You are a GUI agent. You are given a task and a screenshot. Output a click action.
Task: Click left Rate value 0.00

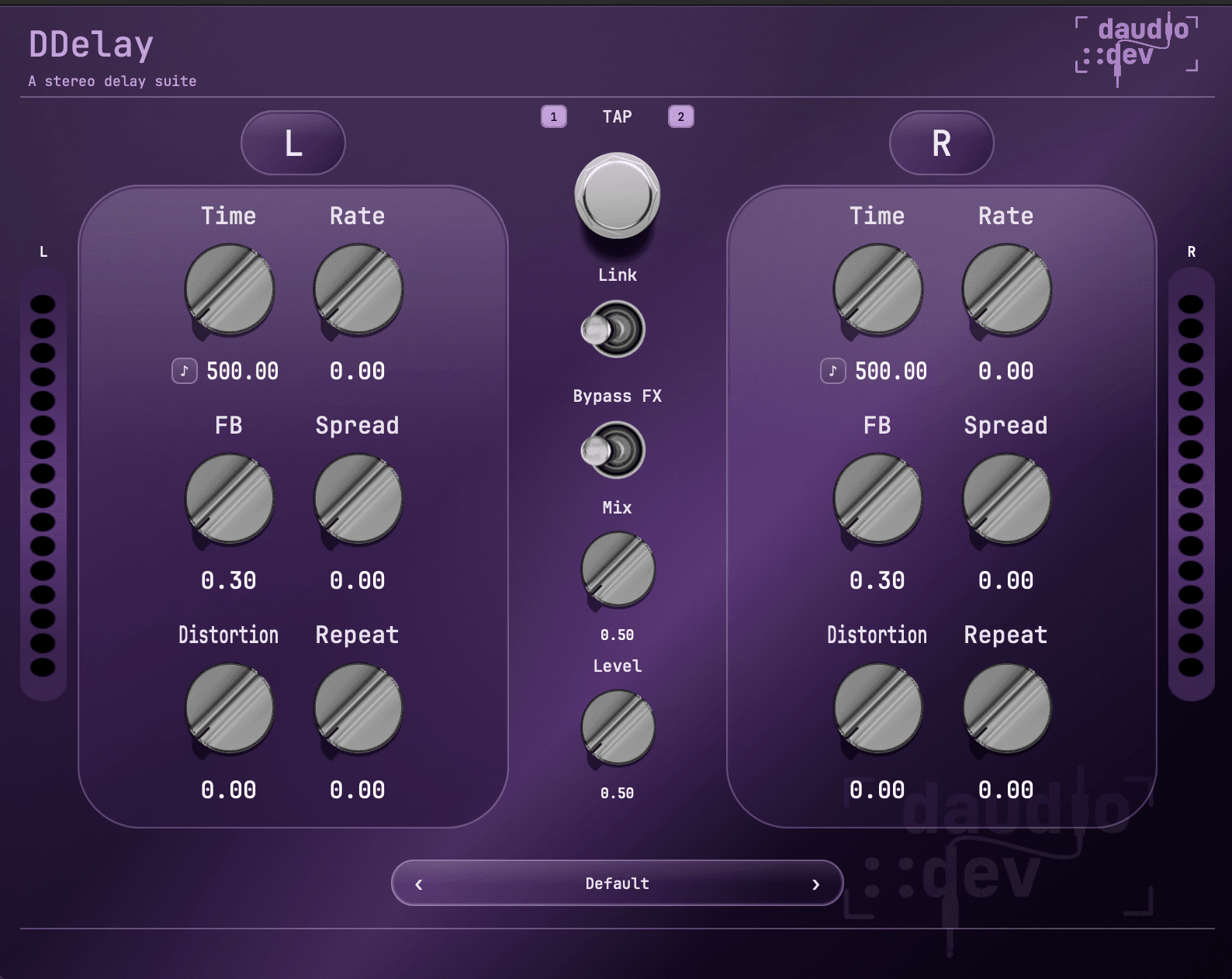358,371
